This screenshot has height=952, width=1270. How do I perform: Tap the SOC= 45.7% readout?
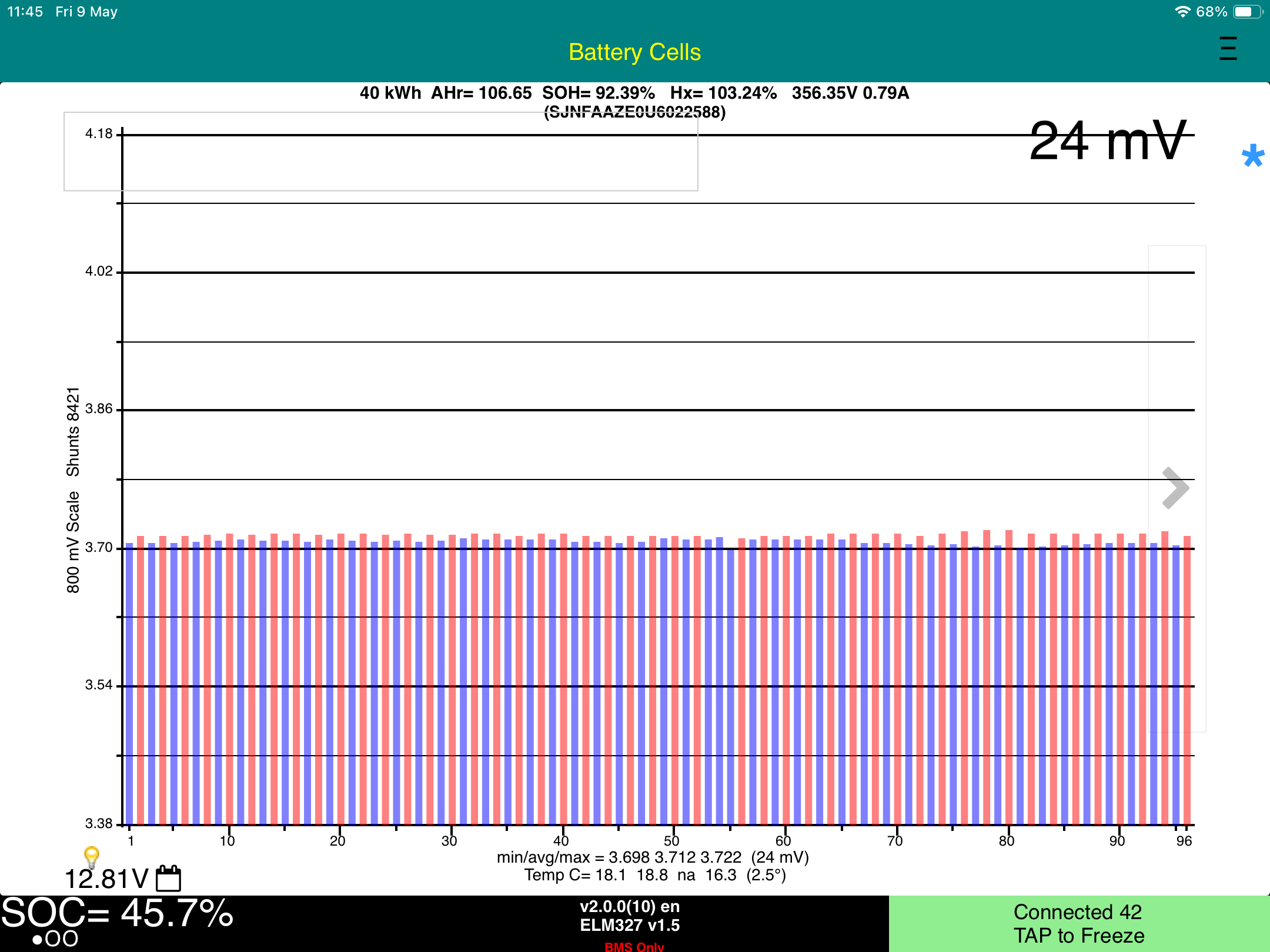point(118,914)
